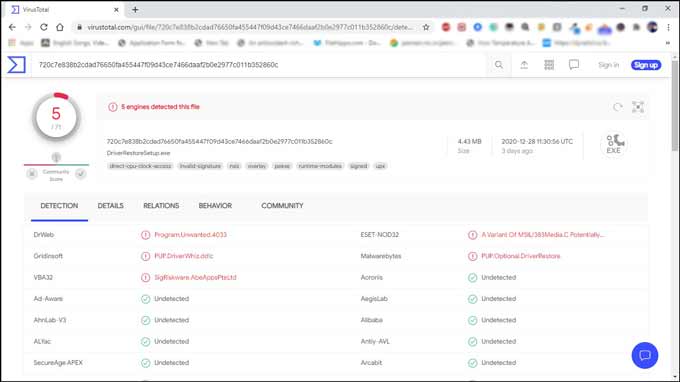The width and height of the screenshot is (680, 382).
Task: Switch to the COMMUNITY tab
Action: click(x=282, y=206)
